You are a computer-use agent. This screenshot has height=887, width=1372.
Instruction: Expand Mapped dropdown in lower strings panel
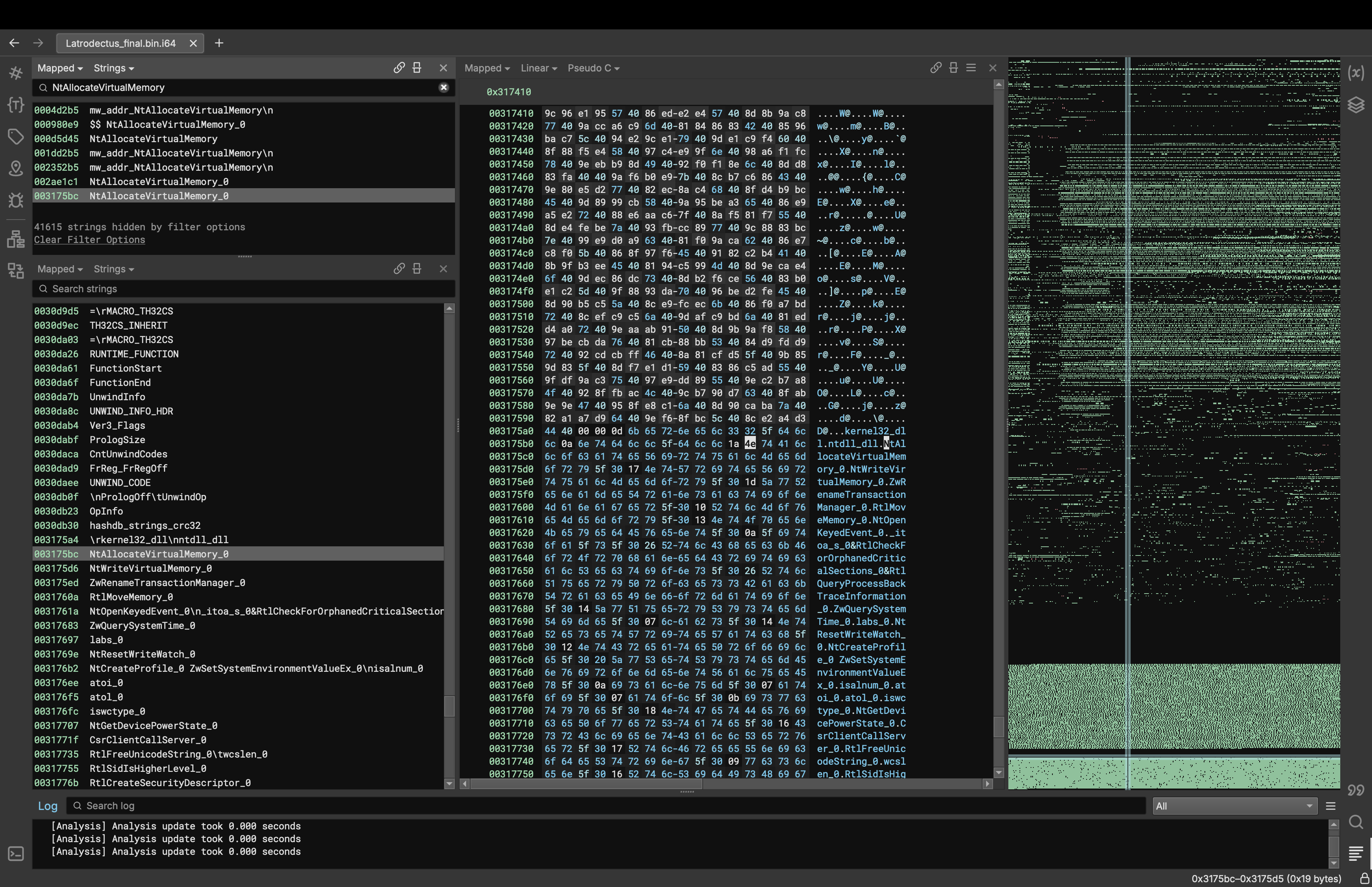(x=60, y=269)
